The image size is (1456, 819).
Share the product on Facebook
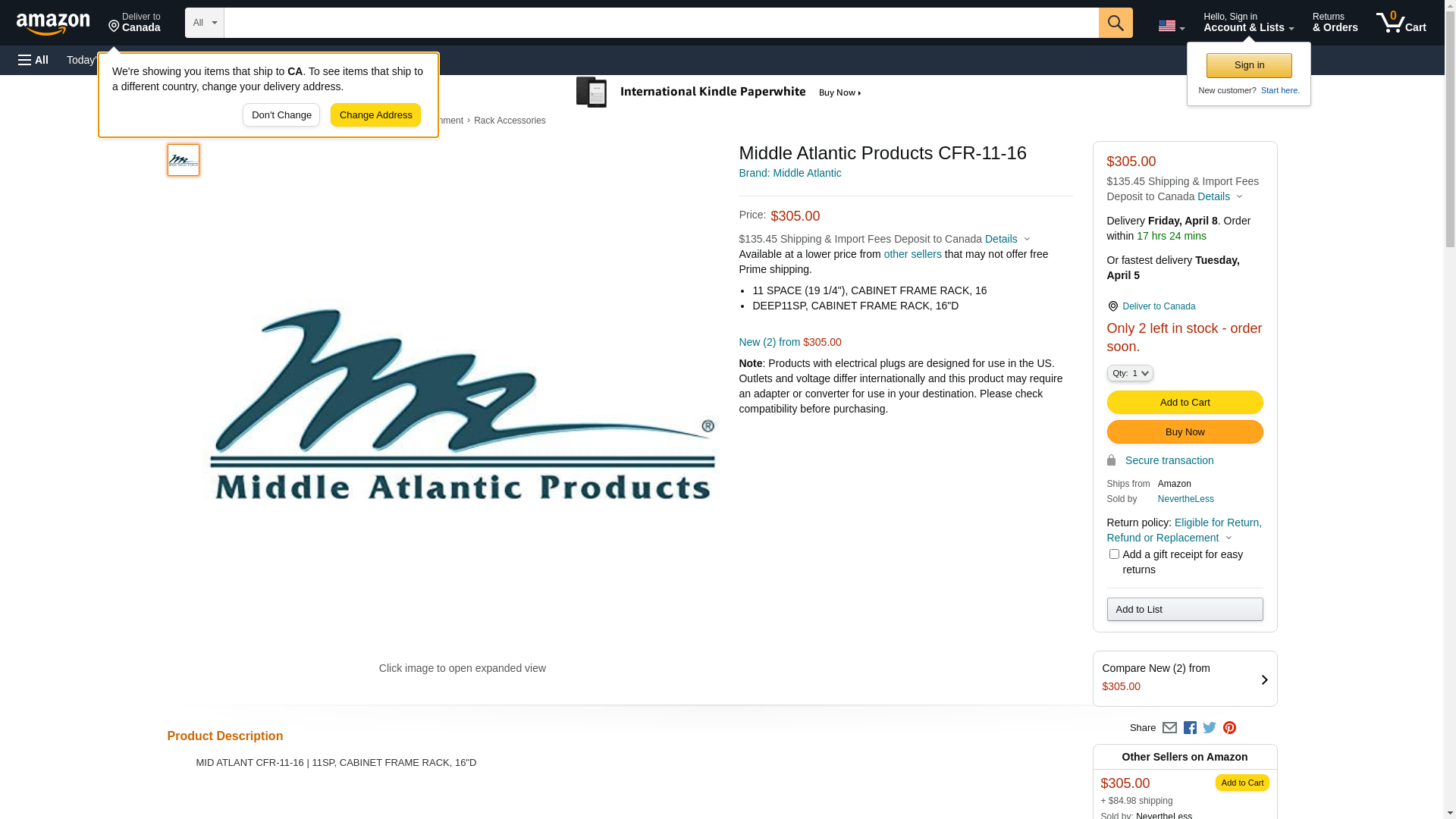coord(1190,728)
